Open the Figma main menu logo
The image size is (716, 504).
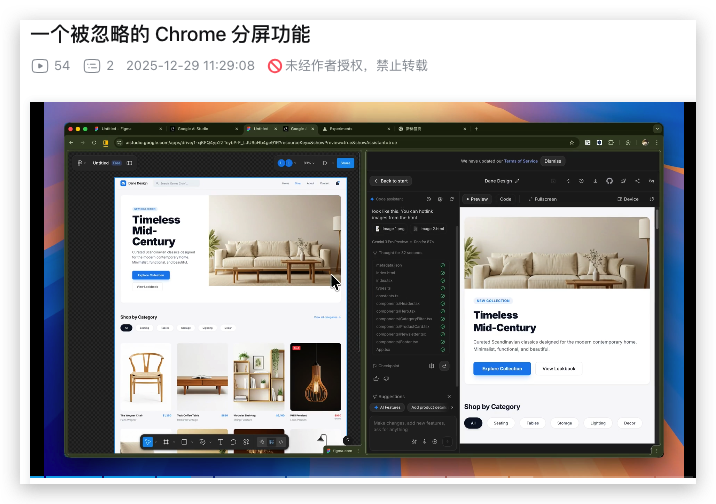point(80,163)
